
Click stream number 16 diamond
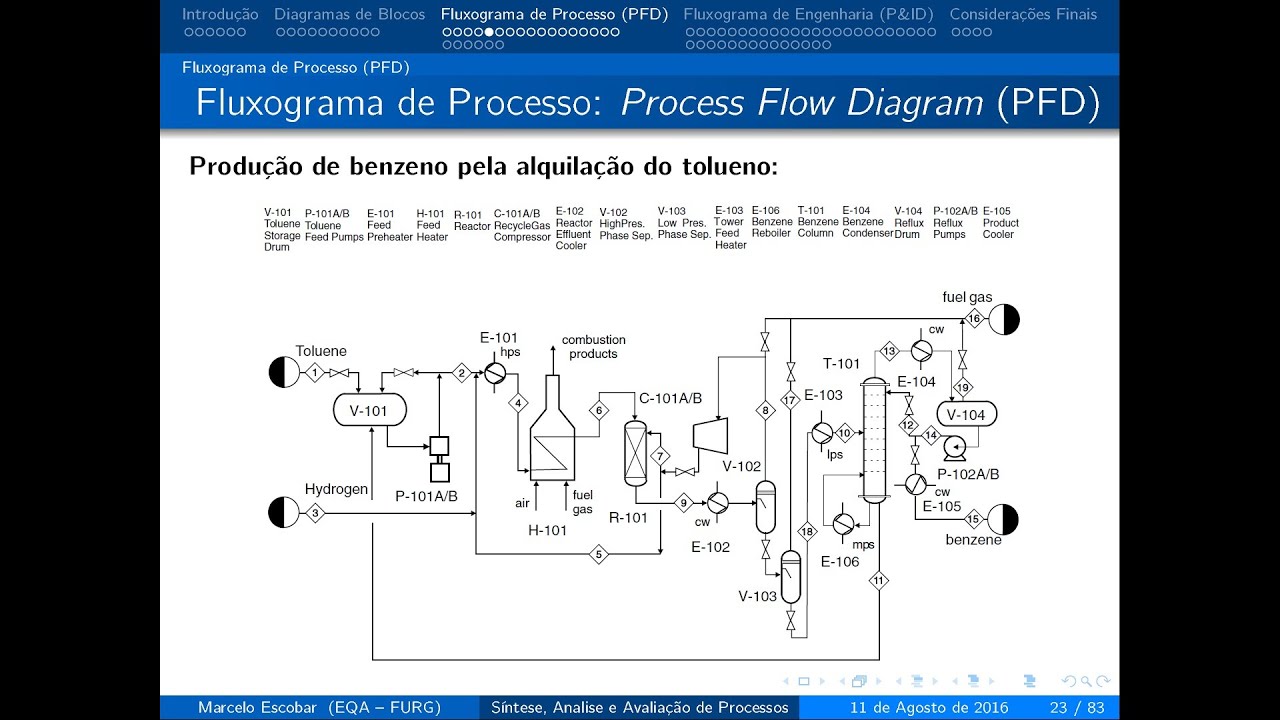coord(974,319)
